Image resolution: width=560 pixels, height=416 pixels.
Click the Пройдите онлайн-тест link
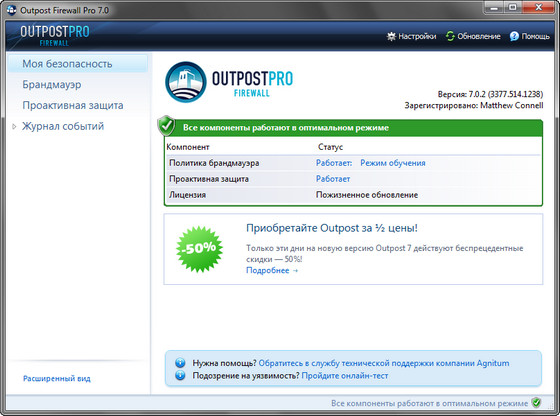345,376
